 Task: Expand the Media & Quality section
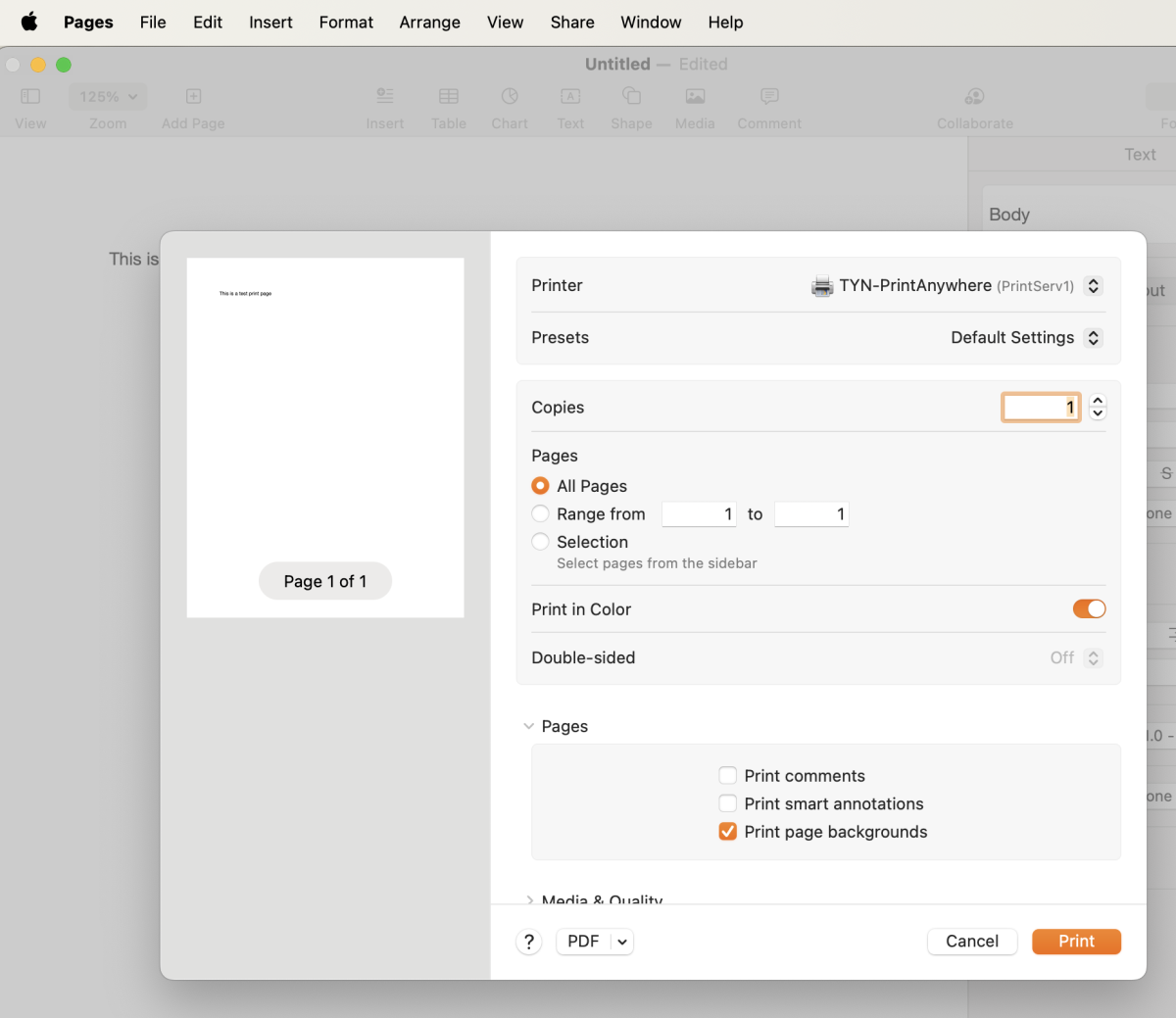click(530, 898)
